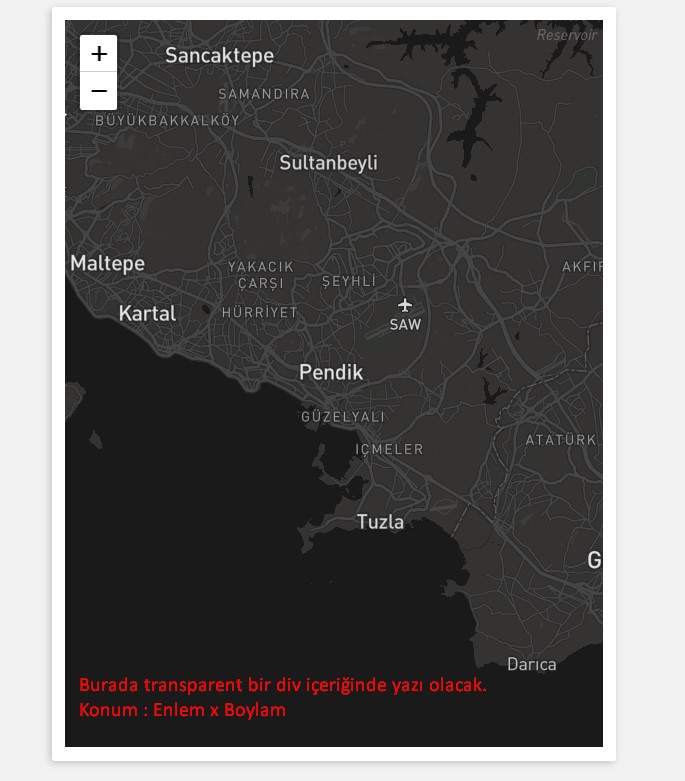Zoom in with the plus button

tap(99, 53)
